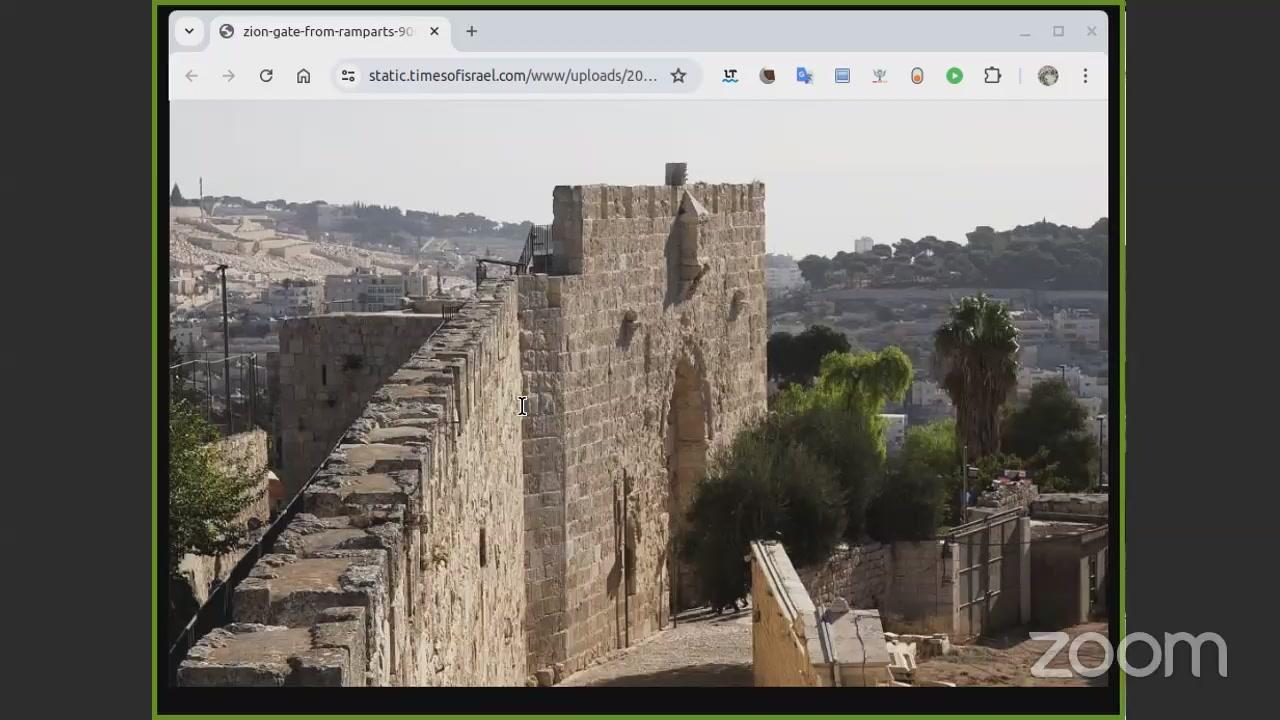Open the red and green figure extension icon

[x=879, y=76]
